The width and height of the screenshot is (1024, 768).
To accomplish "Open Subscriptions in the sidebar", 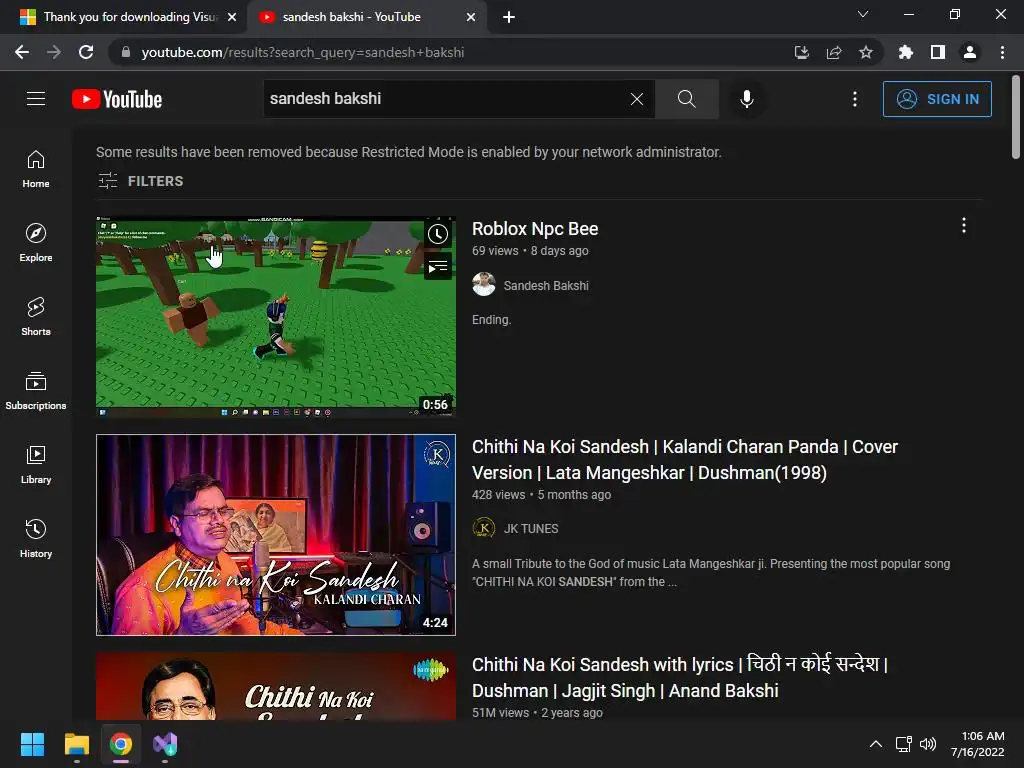I will [x=36, y=391].
